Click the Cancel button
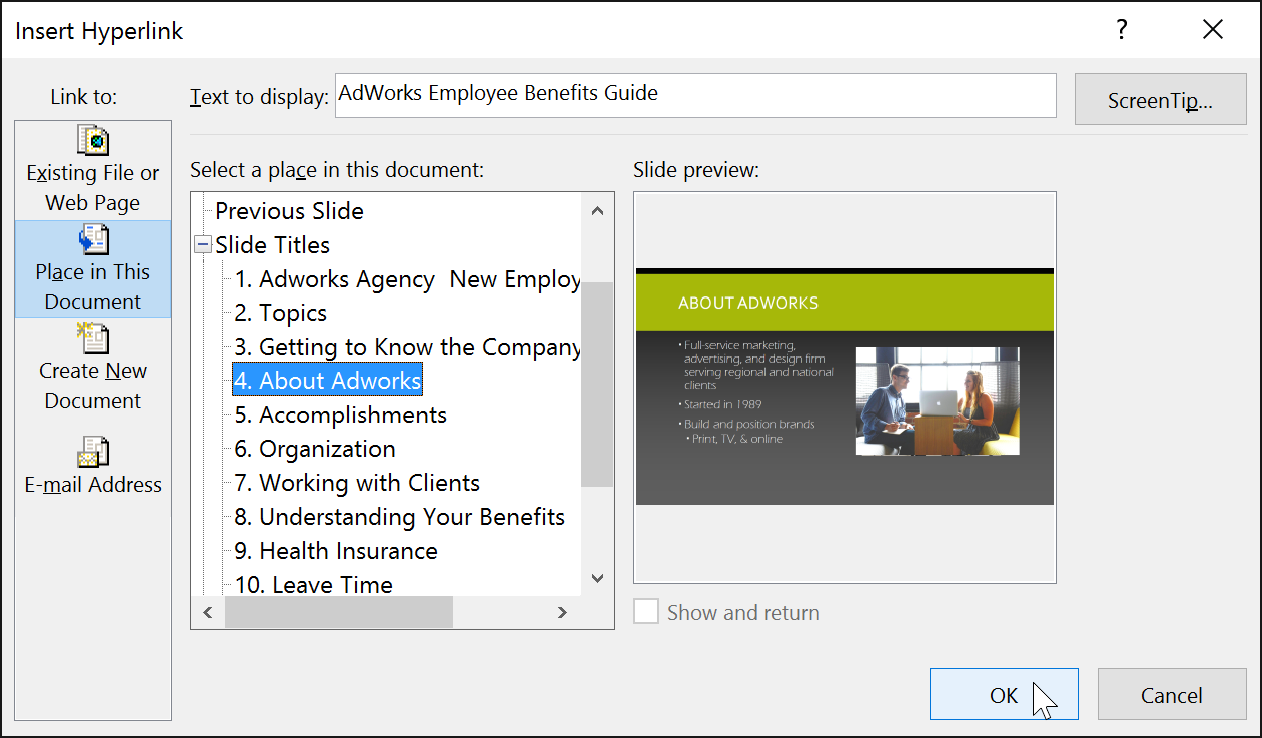Screen dimensions: 1262x738 (1171, 695)
